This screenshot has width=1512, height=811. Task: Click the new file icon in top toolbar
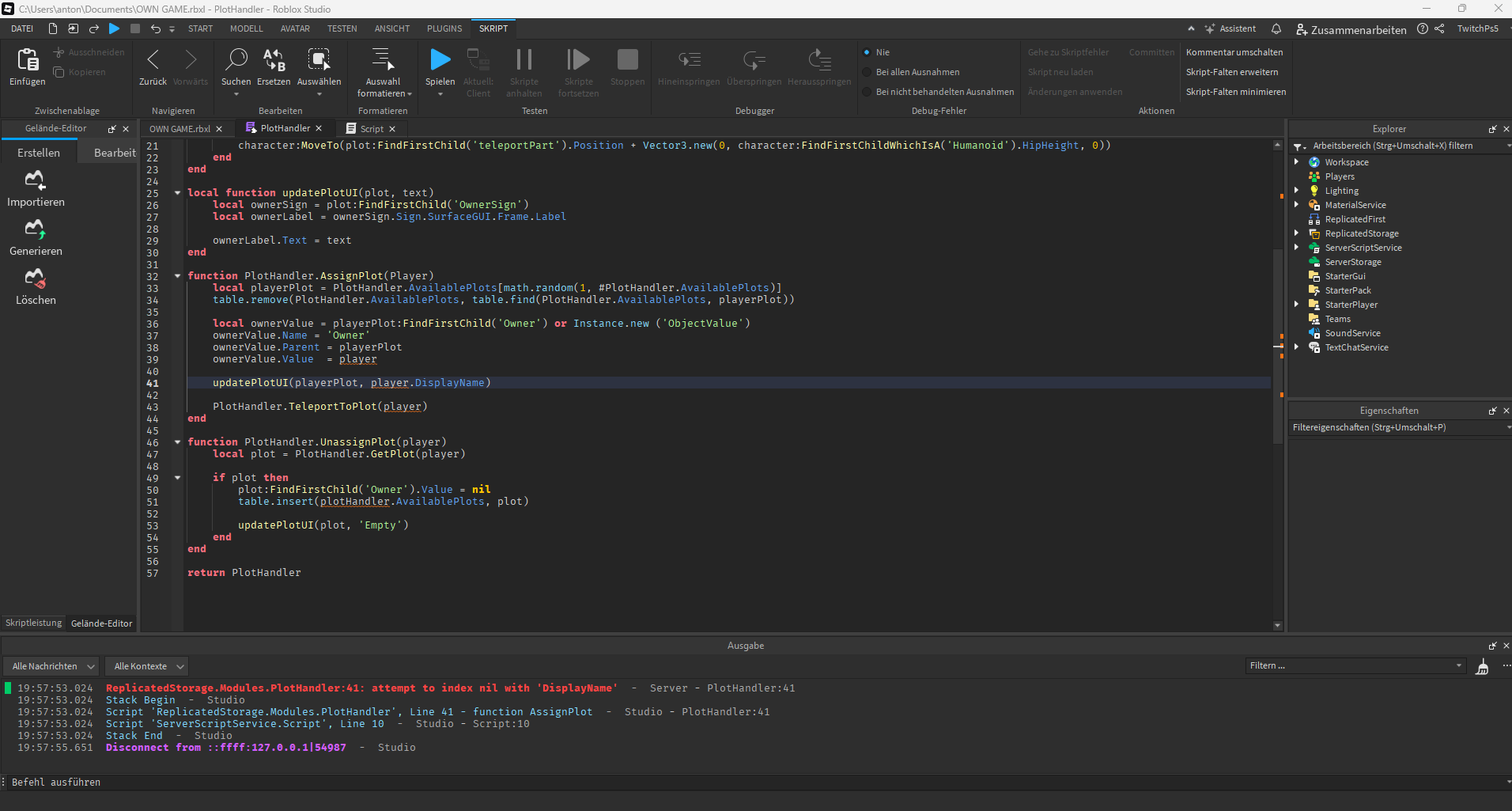click(53, 28)
